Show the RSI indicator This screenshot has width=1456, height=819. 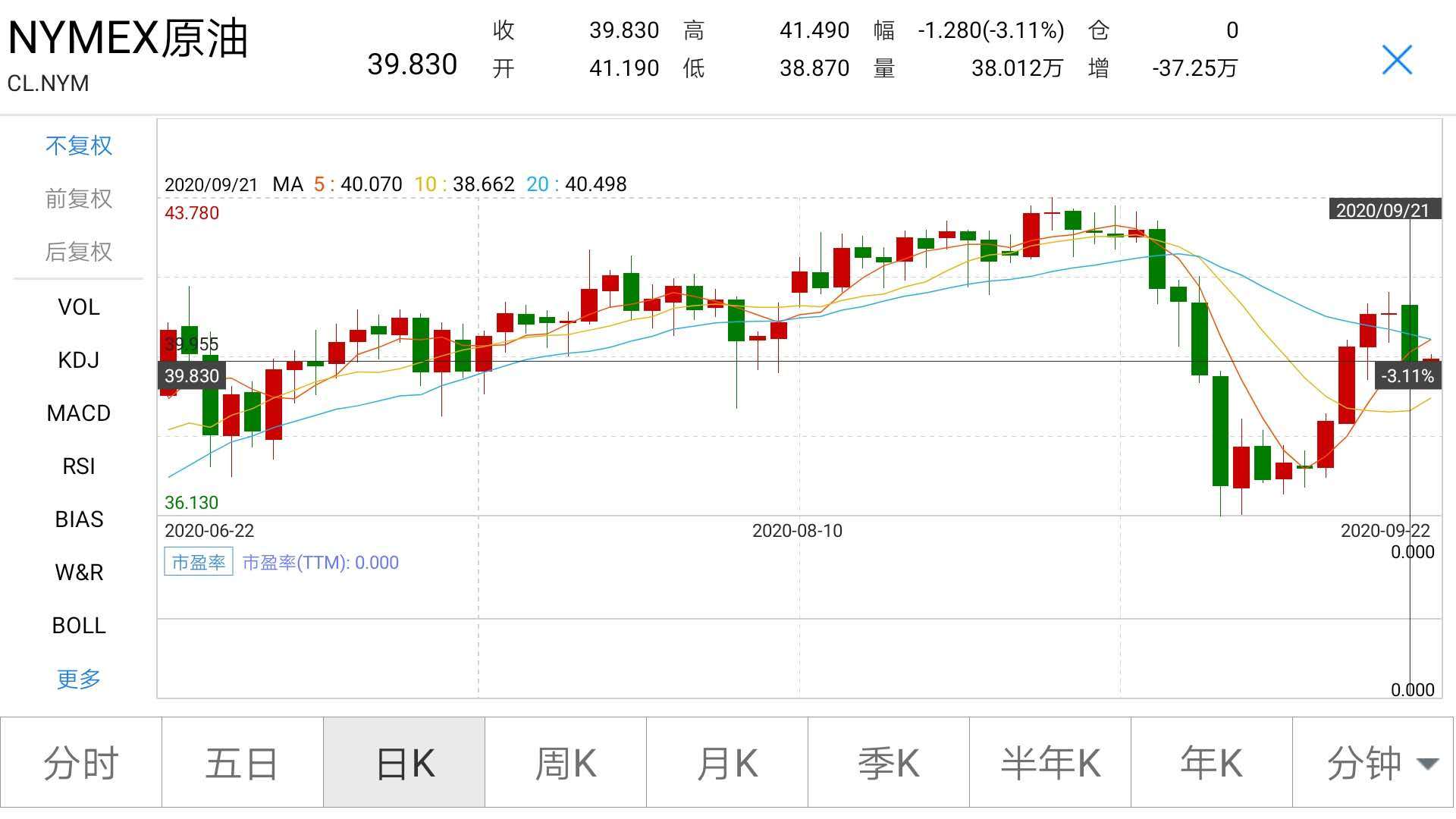(x=79, y=466)
